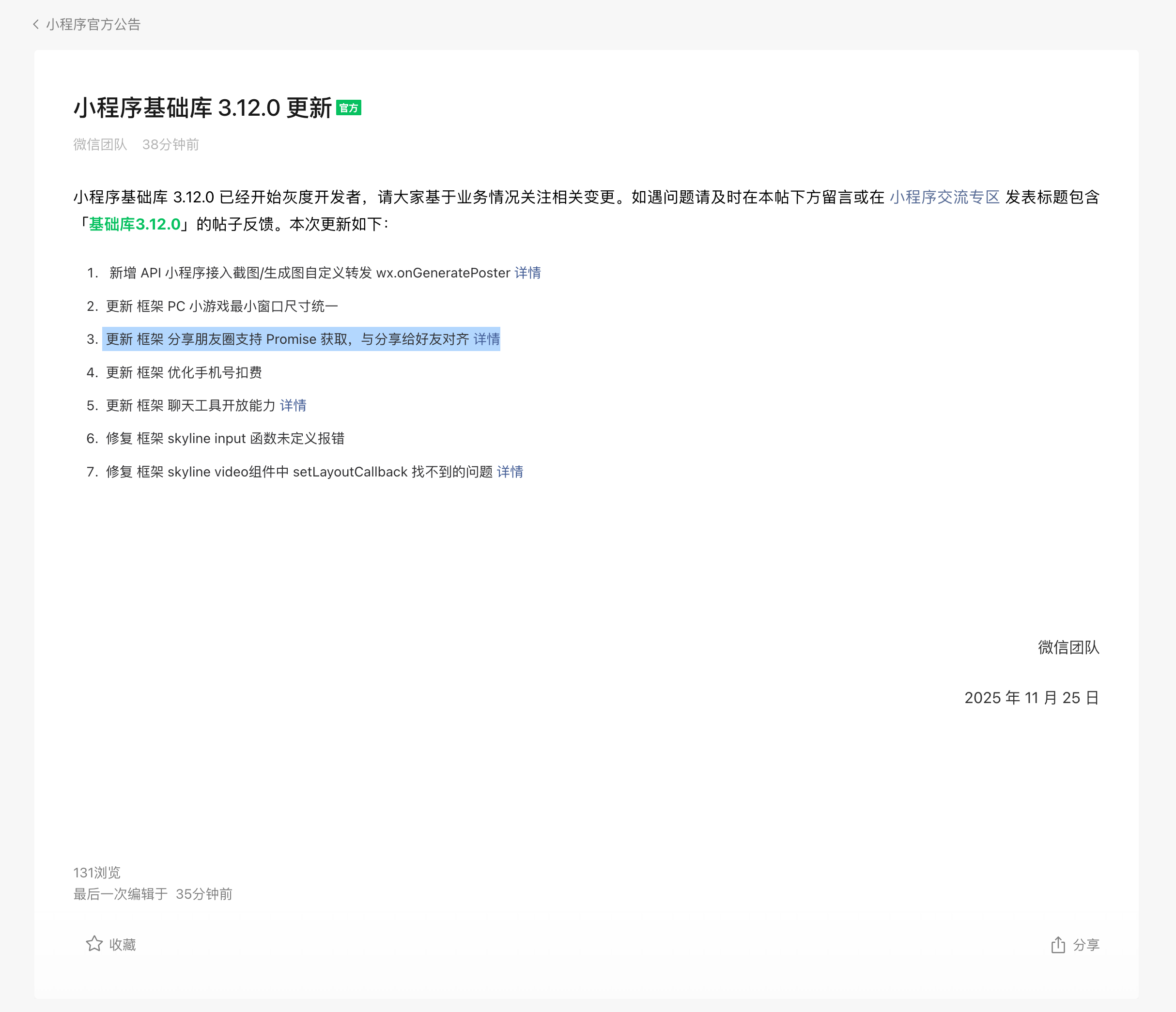Click list item 优化手机号扣费

tap(184, 372)
